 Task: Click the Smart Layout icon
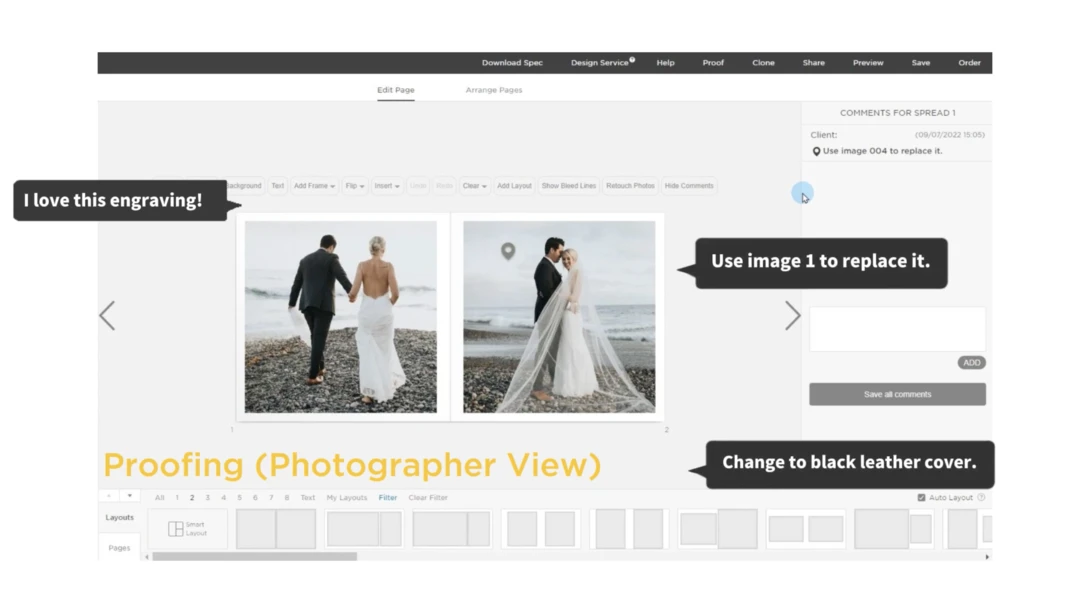click(176, 529)
